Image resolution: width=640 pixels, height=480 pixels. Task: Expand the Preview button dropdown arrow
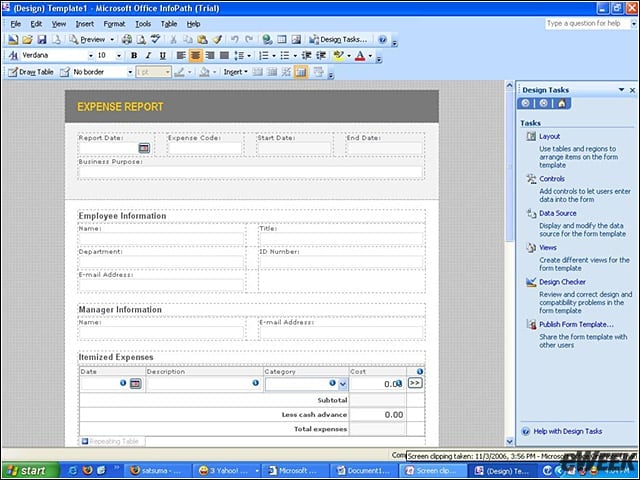(x=112, y=40)
